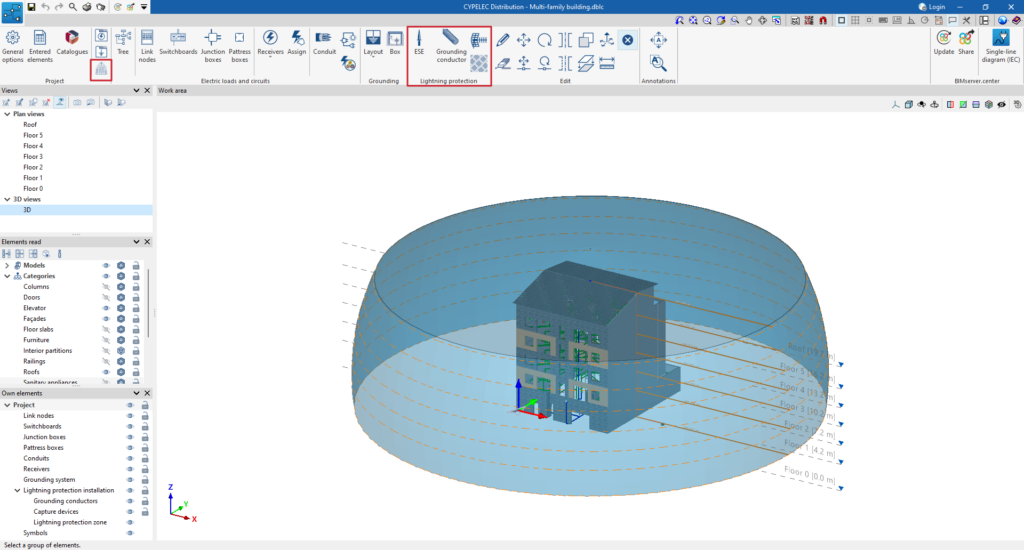Viewport: 1024px width, 550px height.
Task: Select the Move tool in Edit group
Action: [x=524, y=40]
